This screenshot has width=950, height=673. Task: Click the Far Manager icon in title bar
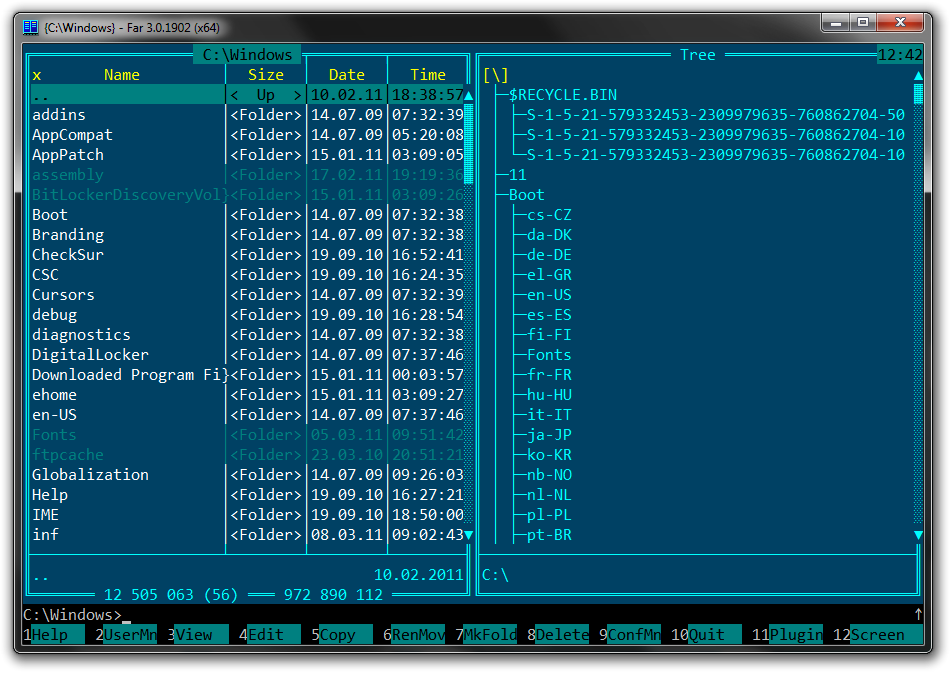tap(30, 27)
